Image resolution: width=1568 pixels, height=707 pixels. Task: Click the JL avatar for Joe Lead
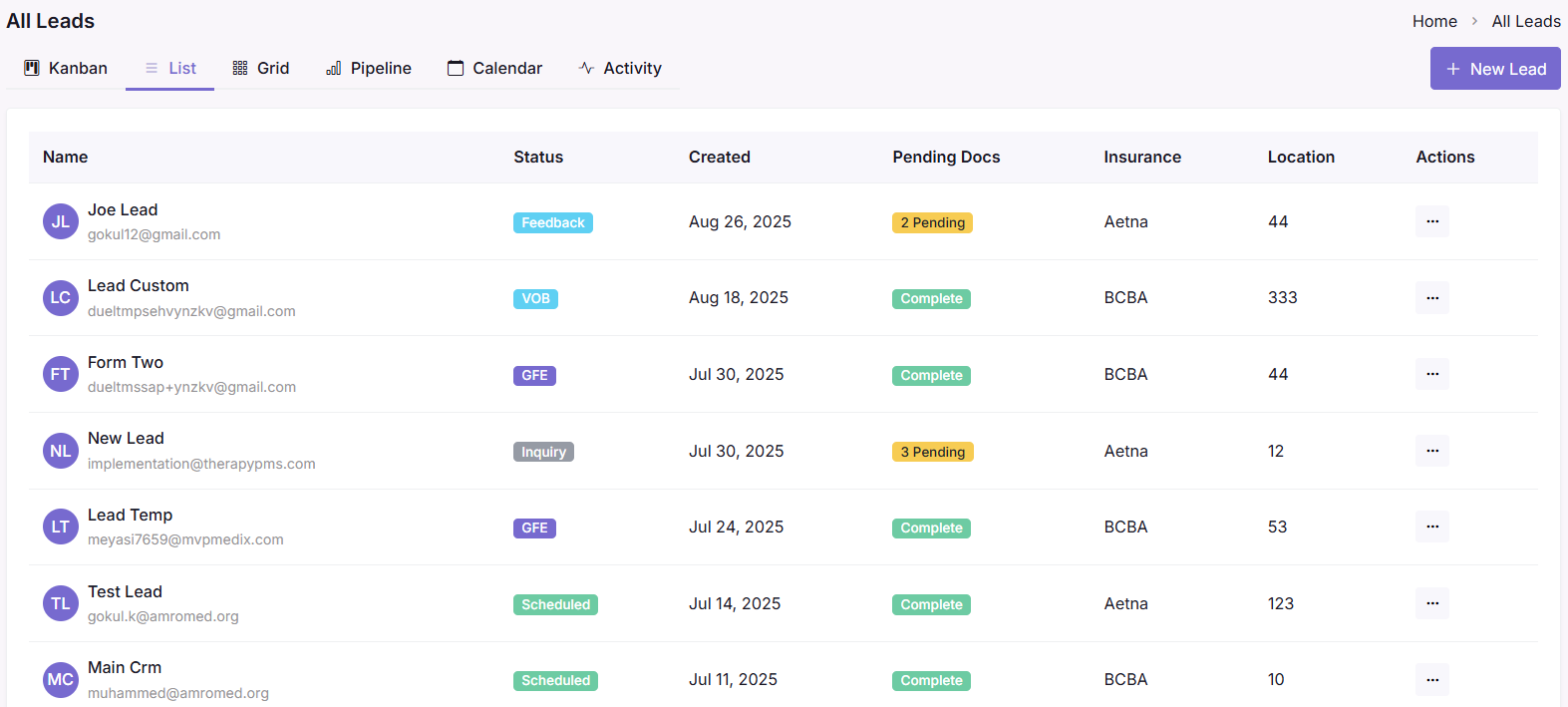61,221
